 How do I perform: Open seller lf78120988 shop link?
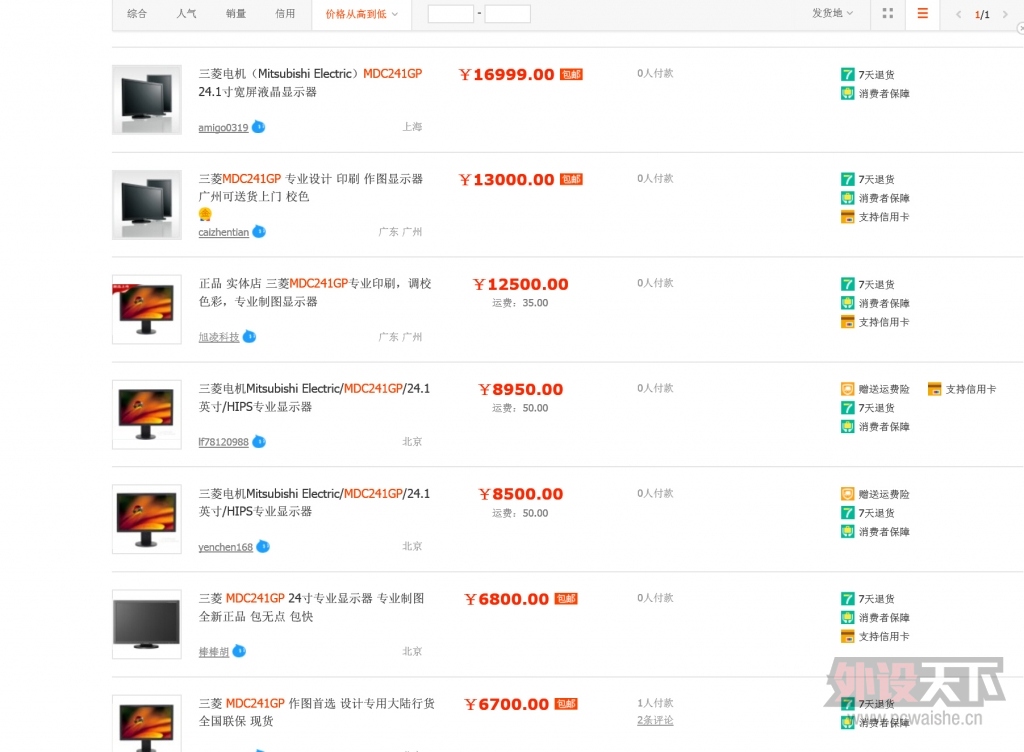tap(223, 442)
